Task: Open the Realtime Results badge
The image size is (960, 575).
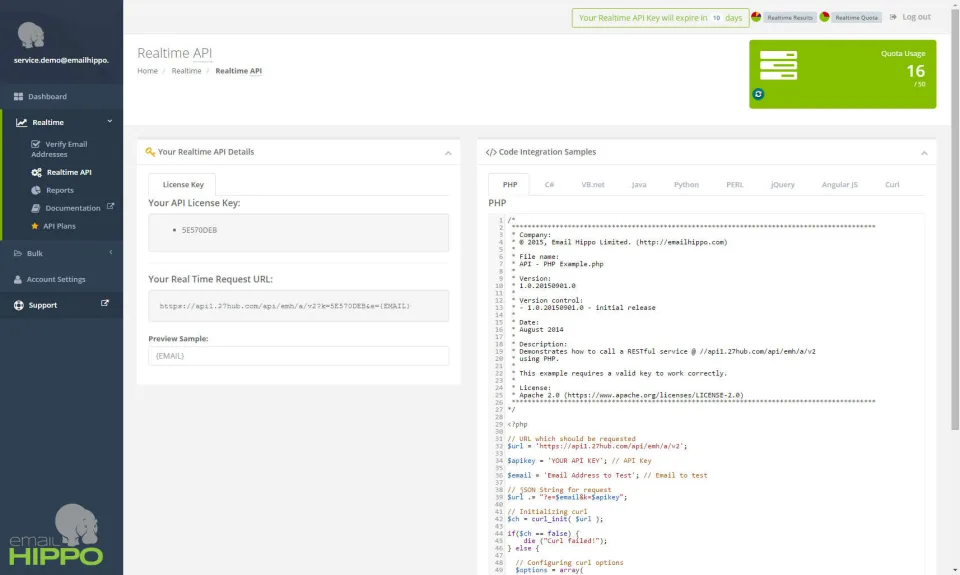Action: pyautogui.click(x=790, y=18)
